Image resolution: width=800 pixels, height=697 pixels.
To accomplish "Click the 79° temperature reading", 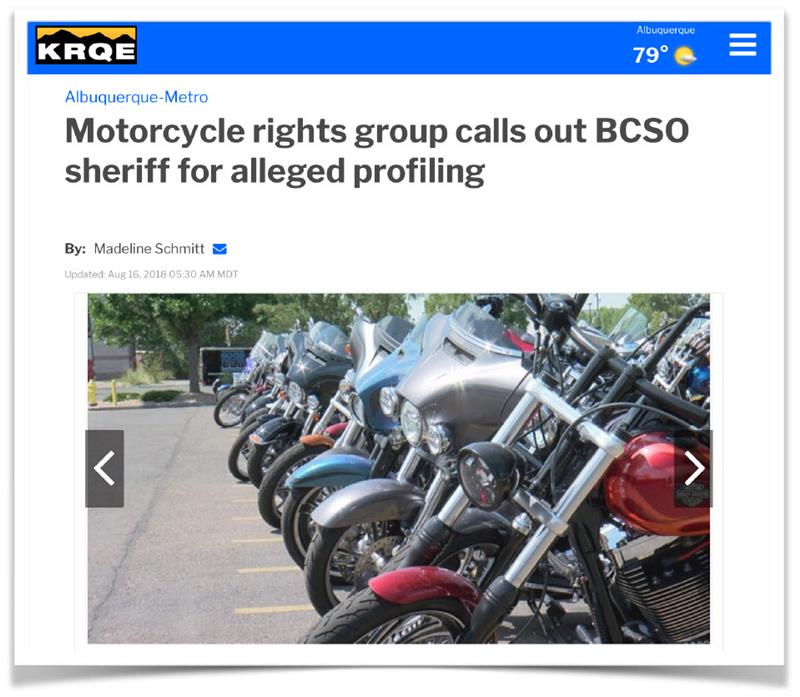I will click(x=651, y=55).
